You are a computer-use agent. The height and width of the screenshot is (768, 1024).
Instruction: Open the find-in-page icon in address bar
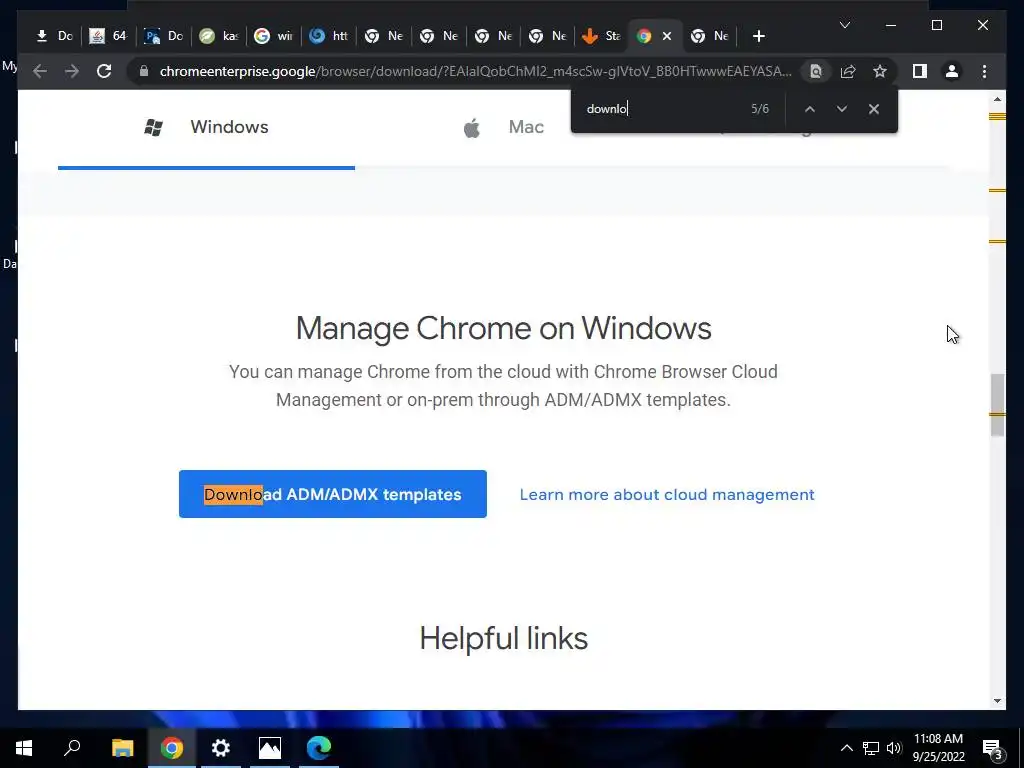point(816,71)
